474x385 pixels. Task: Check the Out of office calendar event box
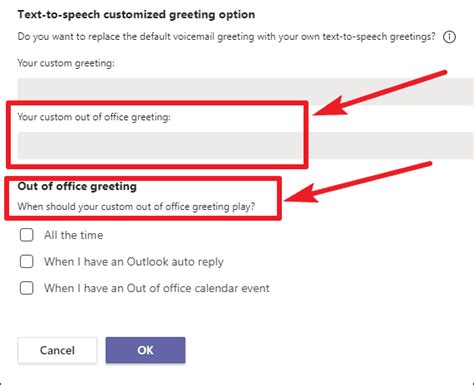[x=26, y=288]
